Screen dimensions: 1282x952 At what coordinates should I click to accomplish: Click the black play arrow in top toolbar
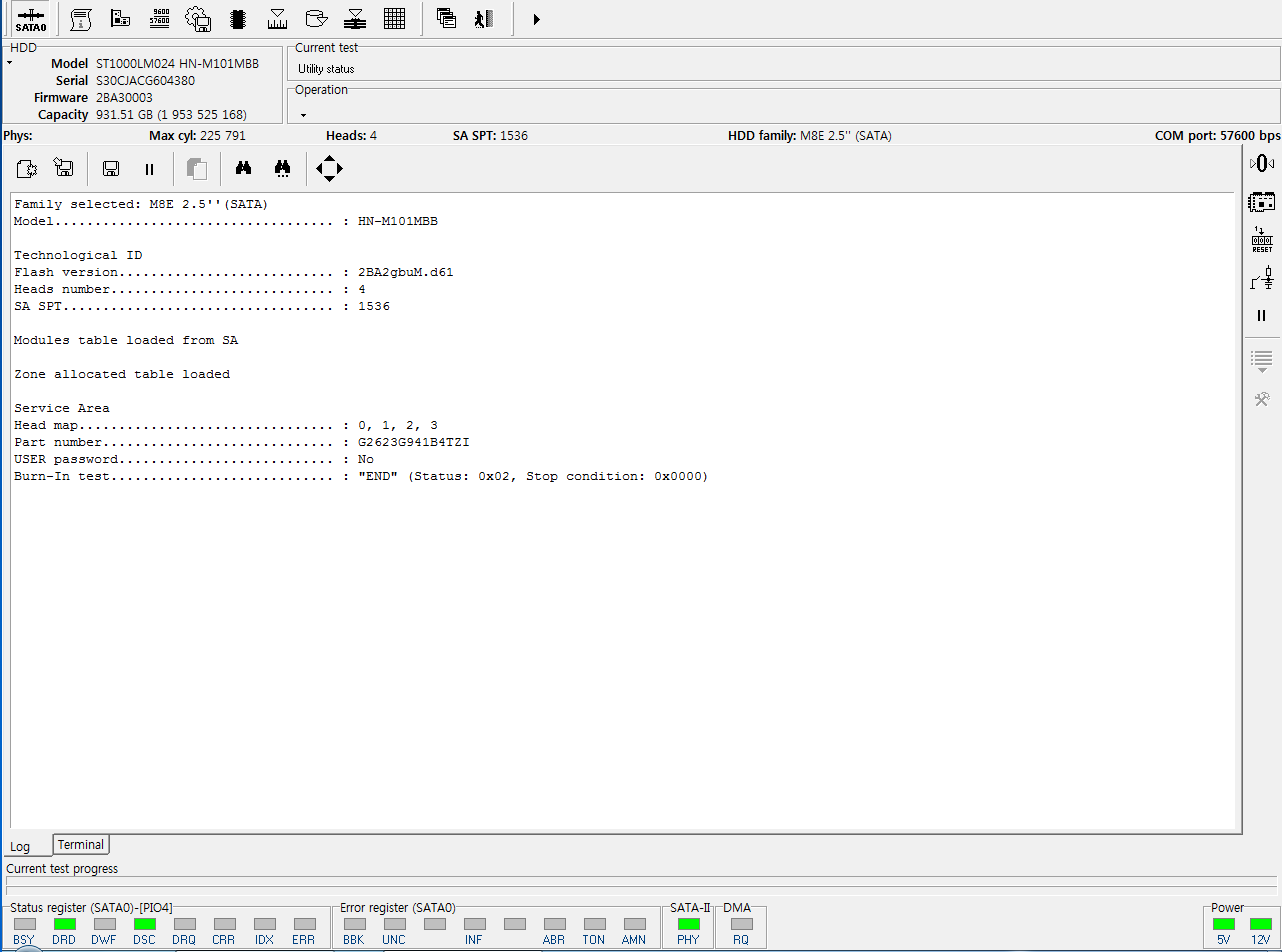click(537, 19)
